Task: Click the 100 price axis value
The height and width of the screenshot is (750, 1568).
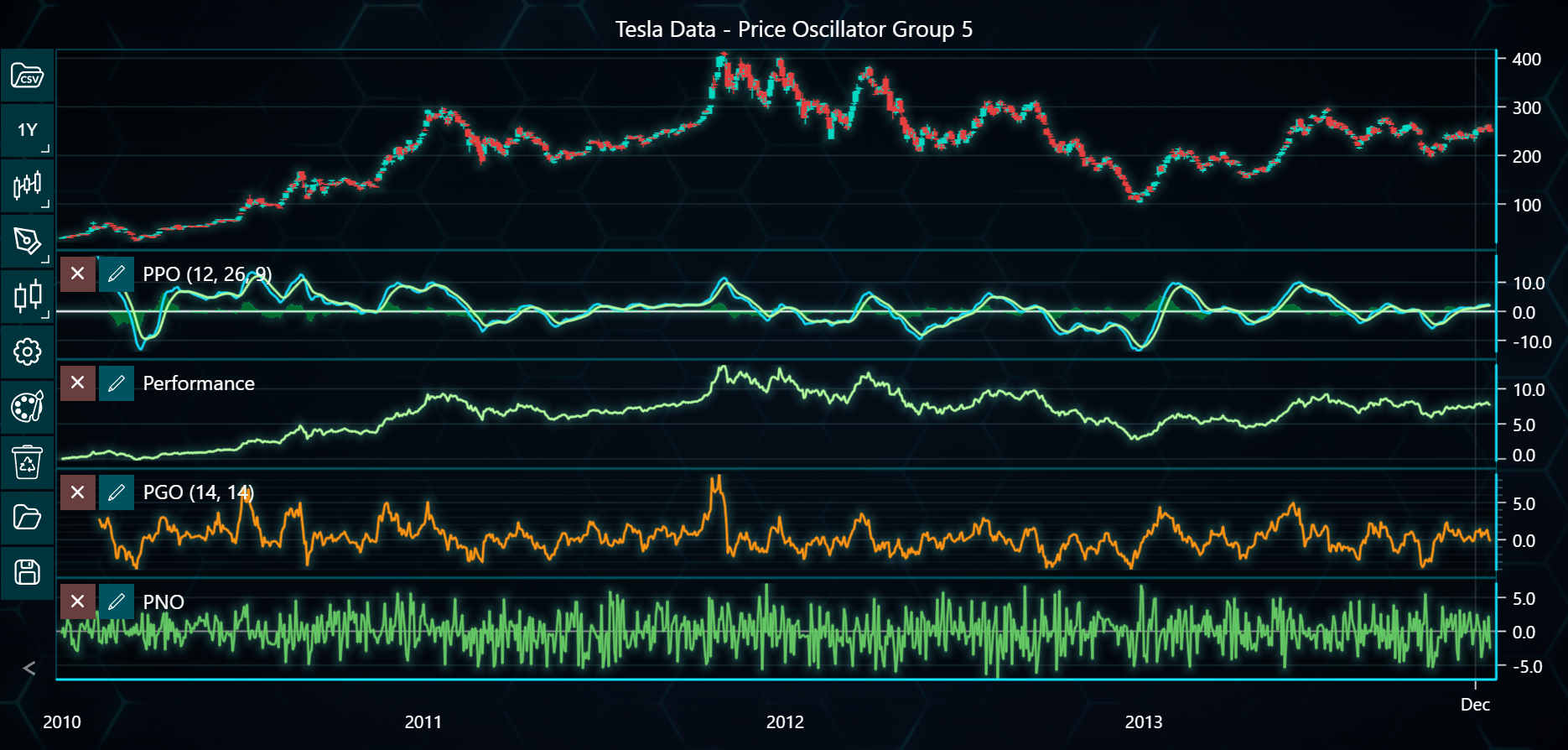Action: click(x=1526, y=206)
